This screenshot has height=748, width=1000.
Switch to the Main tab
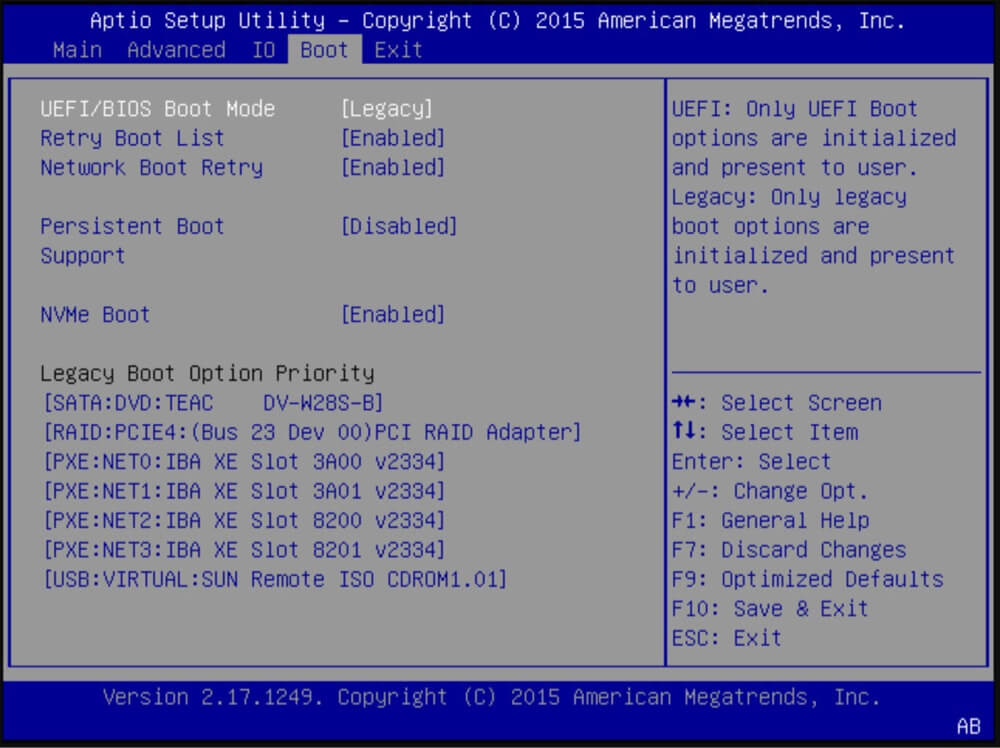[77, 50]
